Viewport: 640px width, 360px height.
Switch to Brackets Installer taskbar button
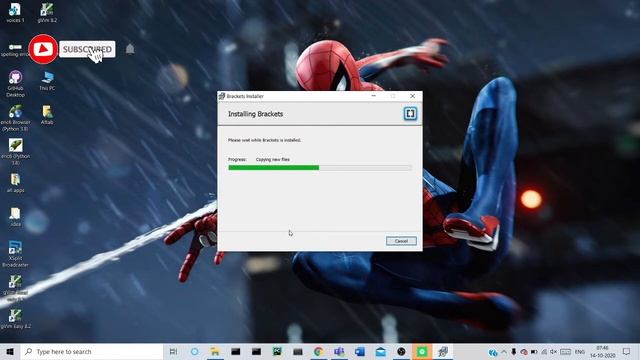443,351
